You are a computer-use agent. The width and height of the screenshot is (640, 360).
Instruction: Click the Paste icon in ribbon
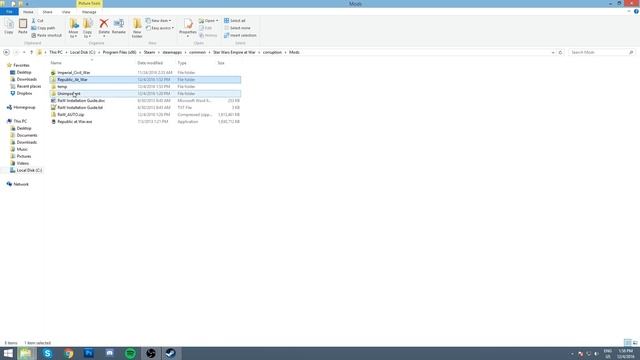[23, 27]
